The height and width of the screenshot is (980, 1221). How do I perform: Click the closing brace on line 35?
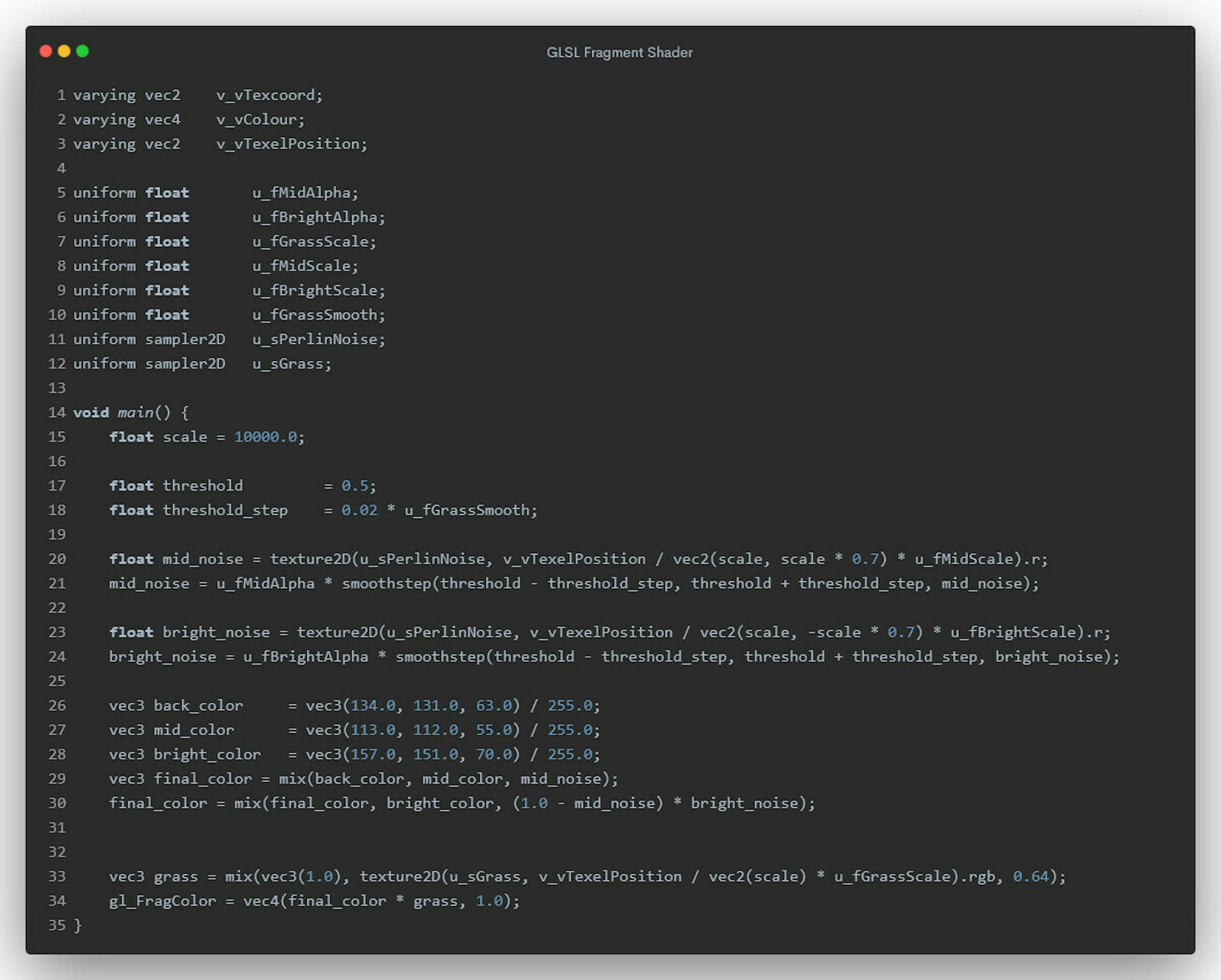pyautogui.click(x=78, y=926)
